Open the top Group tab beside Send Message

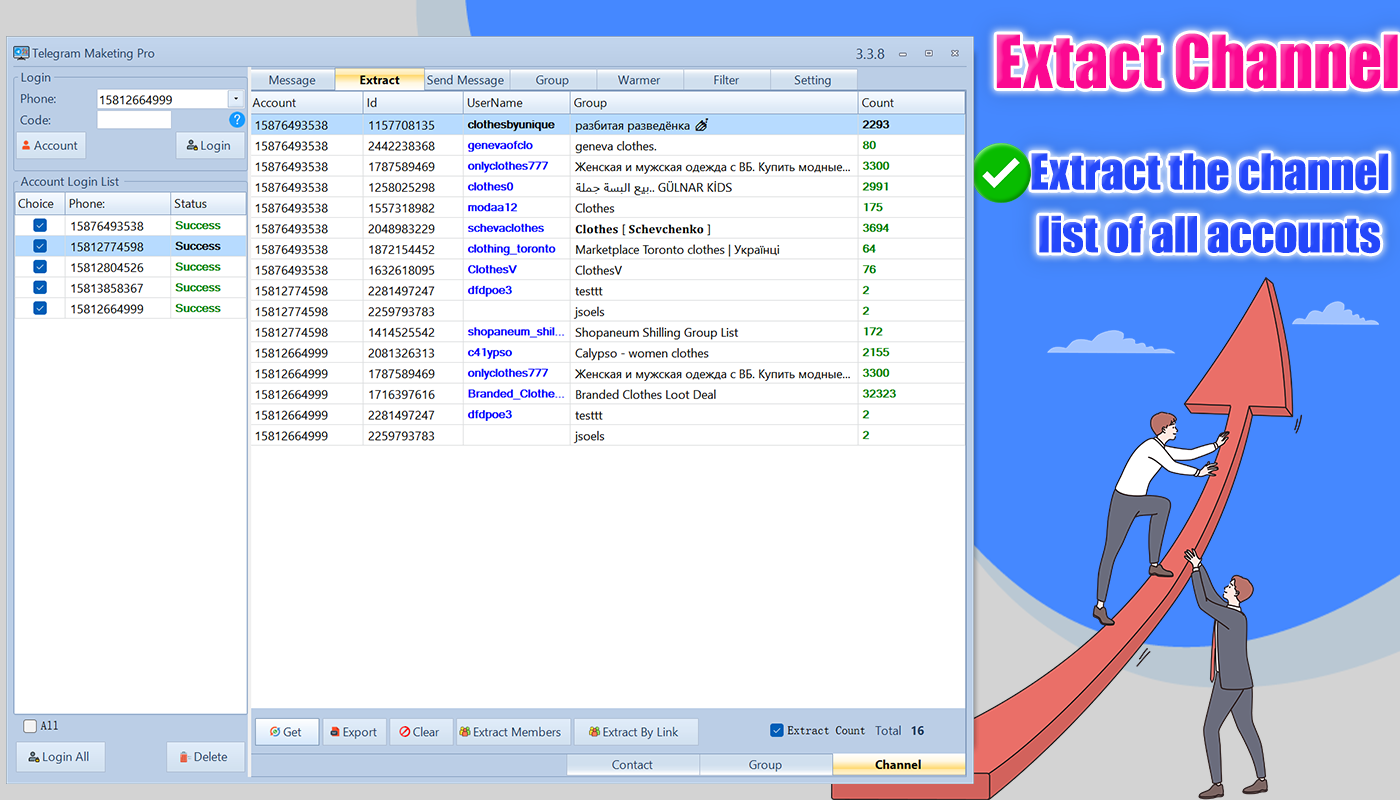552,80
